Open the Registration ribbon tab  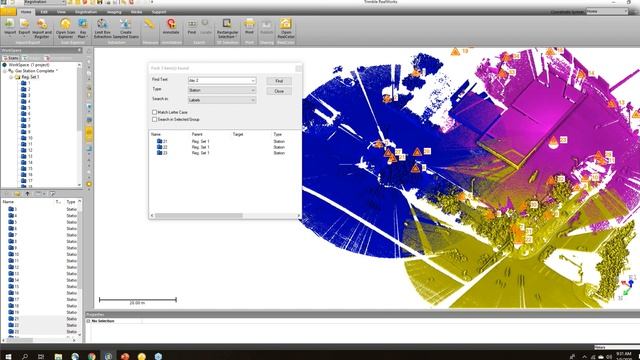86,12
